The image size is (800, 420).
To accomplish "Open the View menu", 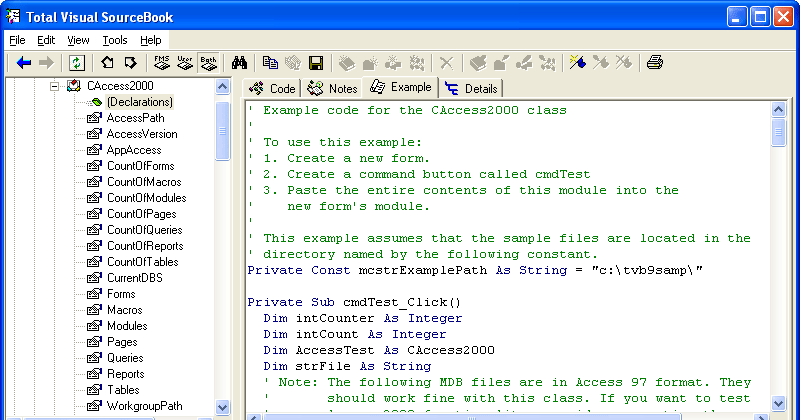I will (78, 40).
